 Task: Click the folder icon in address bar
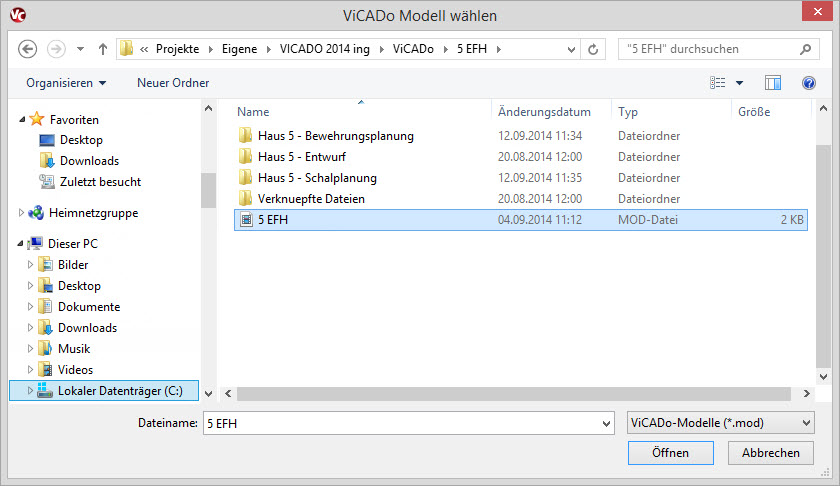pos(126,49)
